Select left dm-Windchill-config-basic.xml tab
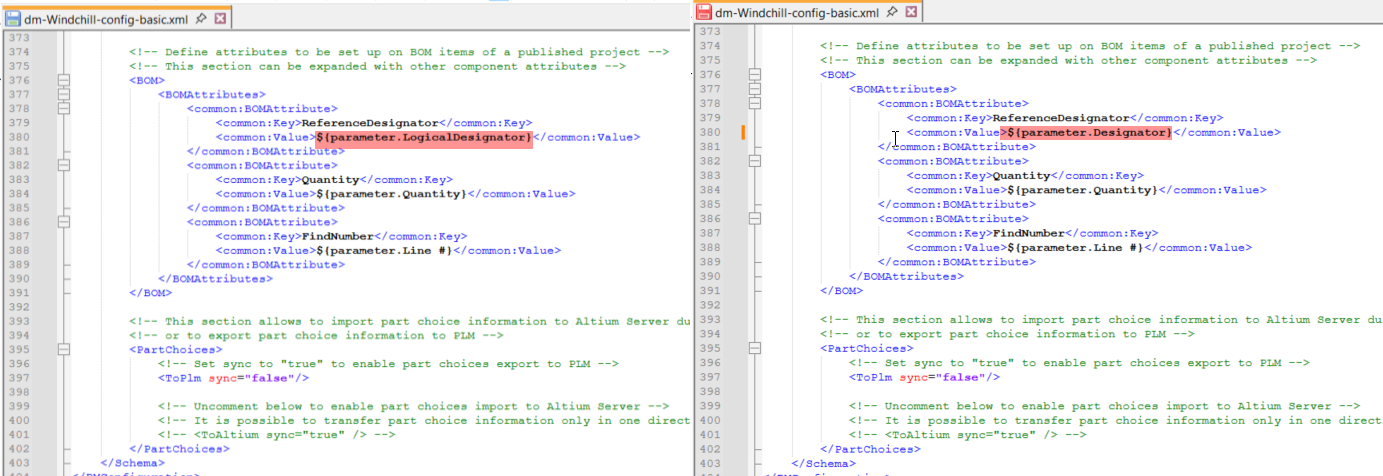The image size is (1383, 476). pyautogui.click(x=117, y=17)
